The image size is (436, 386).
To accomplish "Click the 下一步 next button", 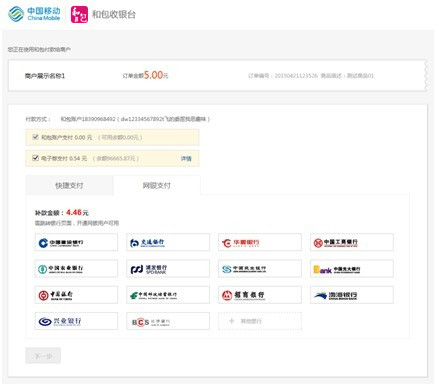I will (43, 356).
